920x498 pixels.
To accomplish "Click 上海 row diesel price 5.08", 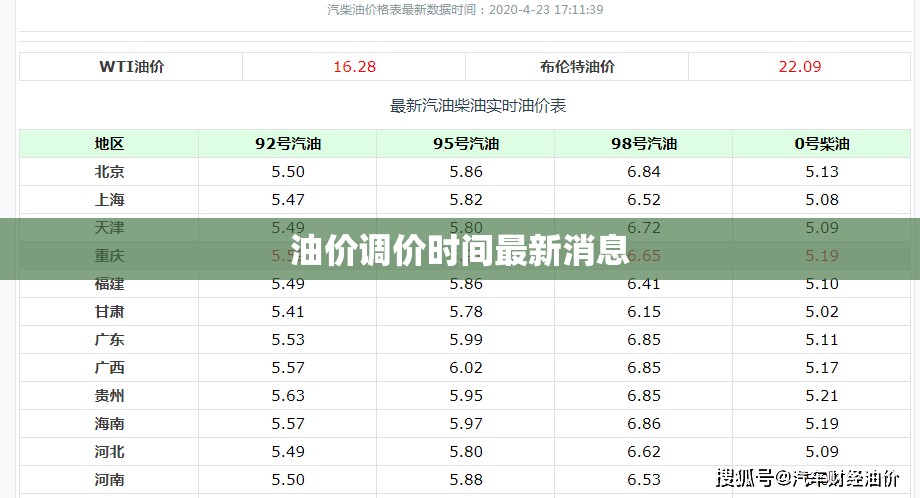I will click(x=821, y=200).
